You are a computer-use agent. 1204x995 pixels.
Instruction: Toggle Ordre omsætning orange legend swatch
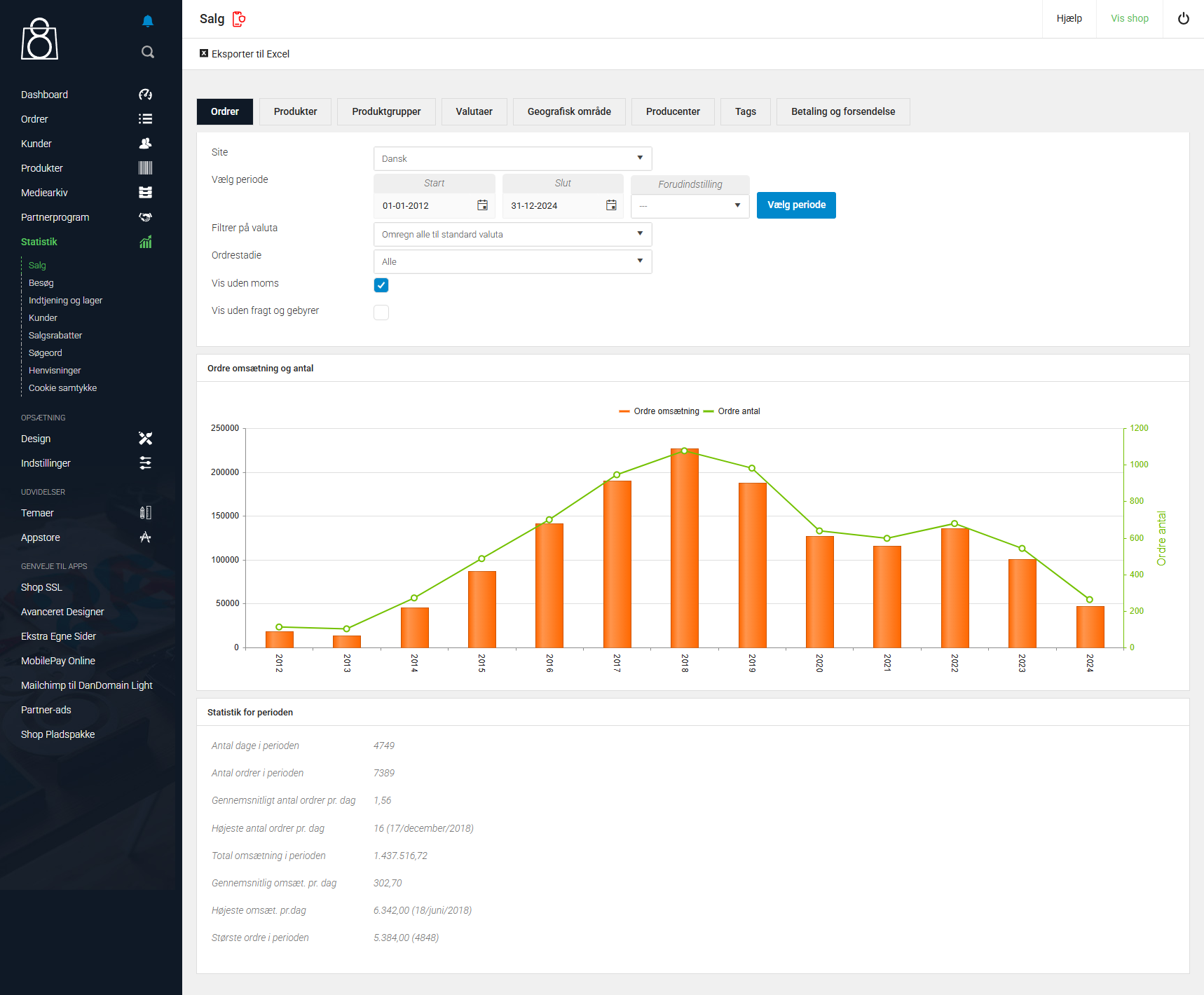(x=624, y=411)
